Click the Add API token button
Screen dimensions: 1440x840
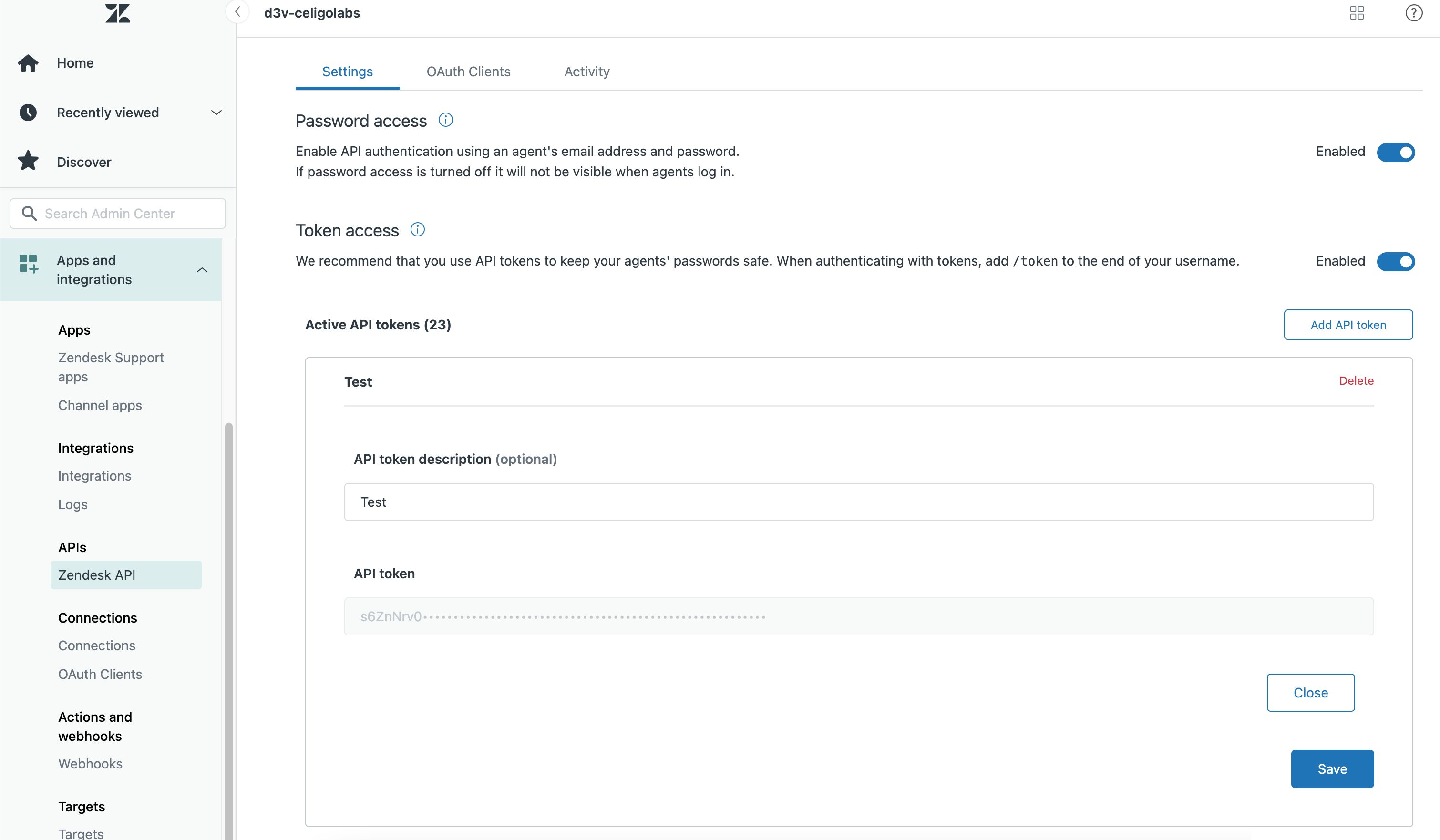coord(1348,325)
